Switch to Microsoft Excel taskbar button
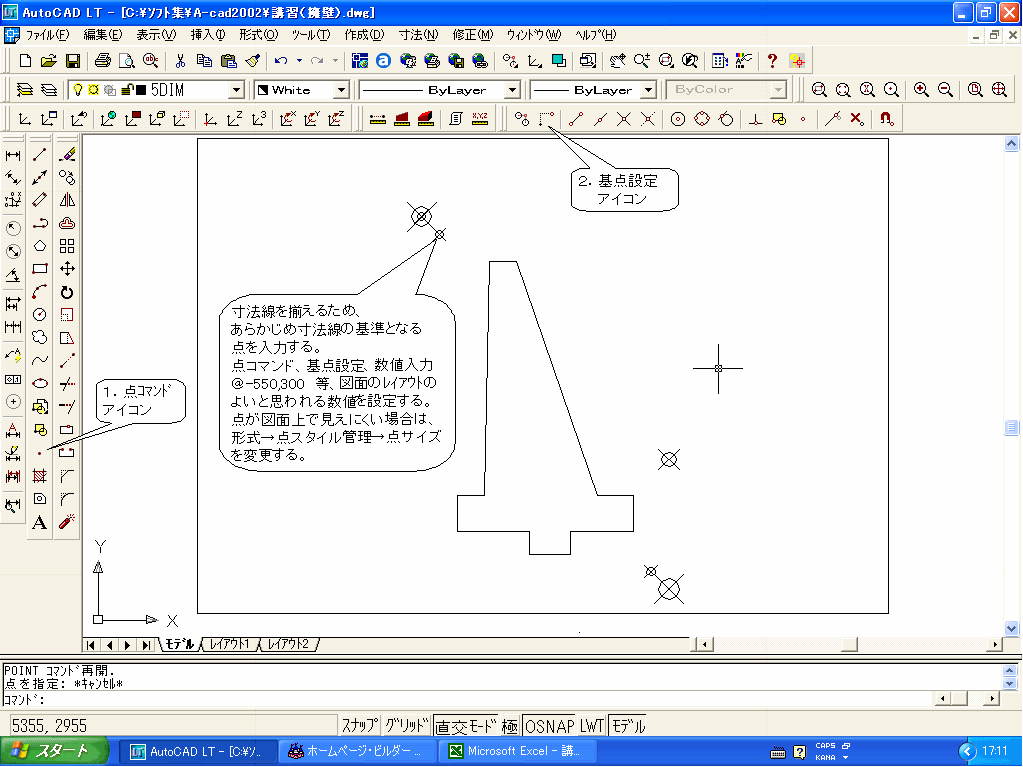The height and width of the screenshot is (767, 1023). (516, 751)
